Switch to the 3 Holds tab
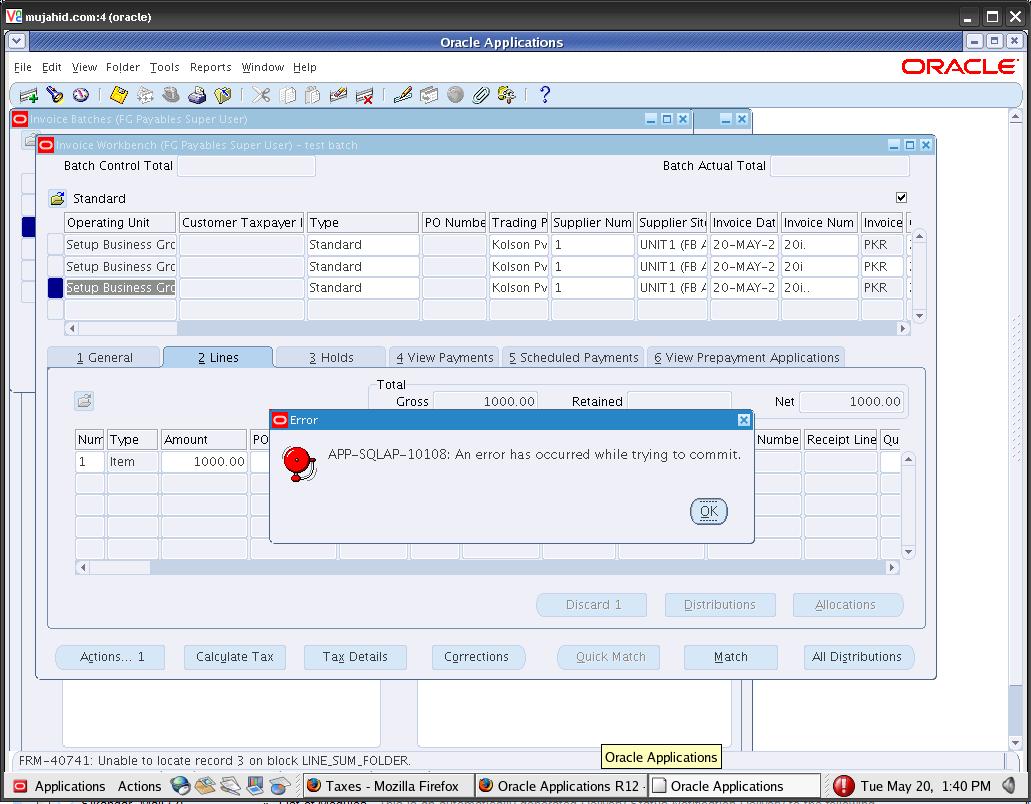This screenshot has width=1031, height=804. (331, 358)
